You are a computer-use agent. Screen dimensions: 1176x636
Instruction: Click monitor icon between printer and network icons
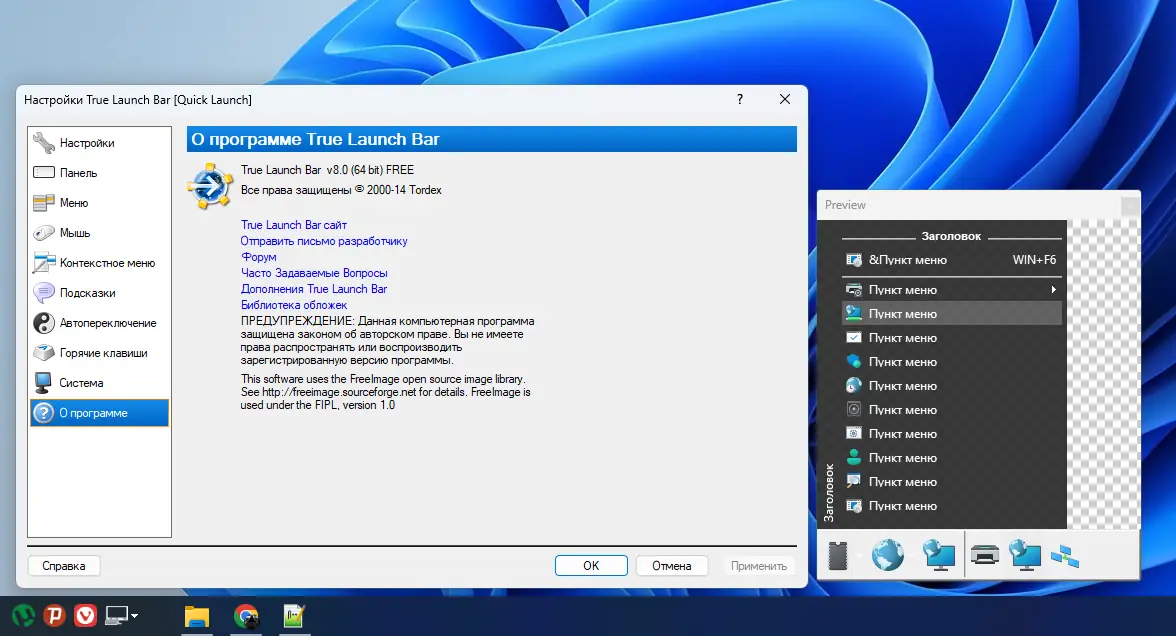point(1025,556)
